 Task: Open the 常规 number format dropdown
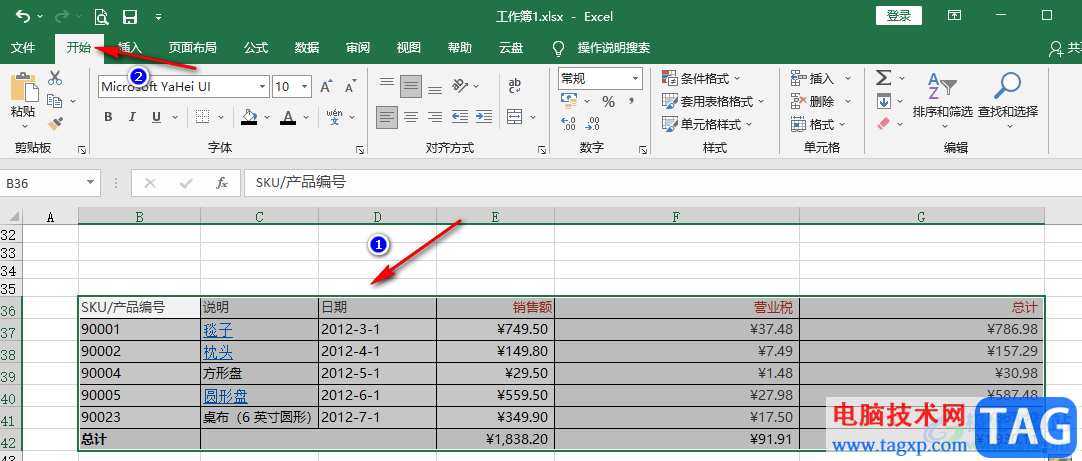click(635, 79)
